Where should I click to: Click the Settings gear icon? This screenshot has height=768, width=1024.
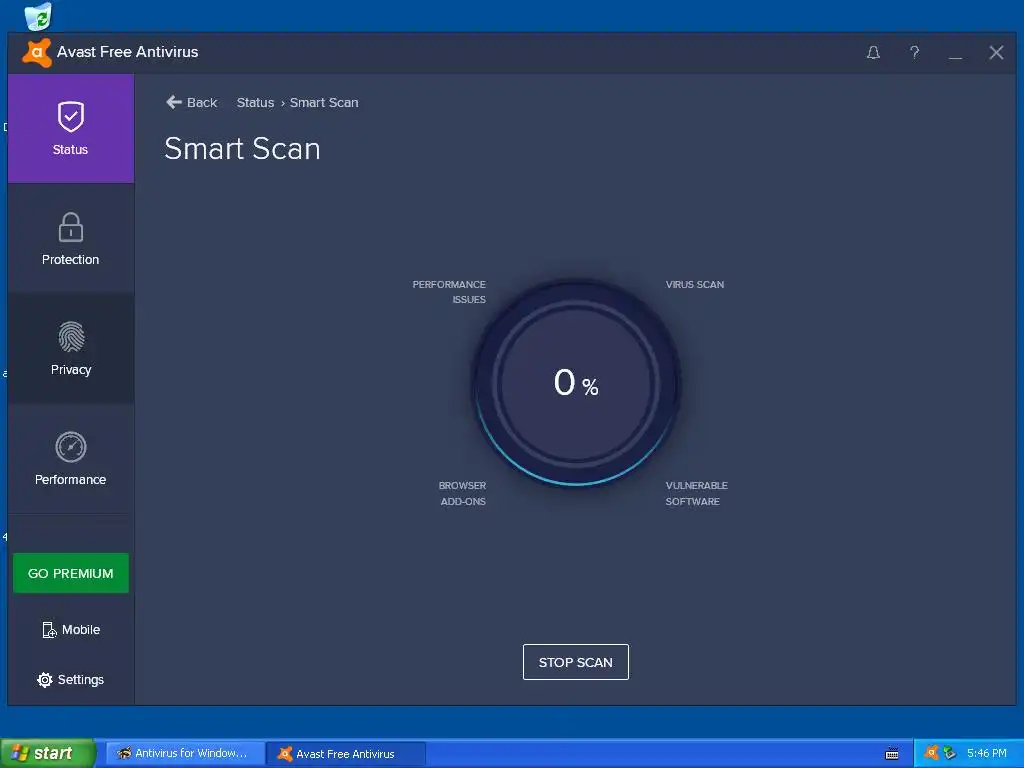[x=44, y=680]
